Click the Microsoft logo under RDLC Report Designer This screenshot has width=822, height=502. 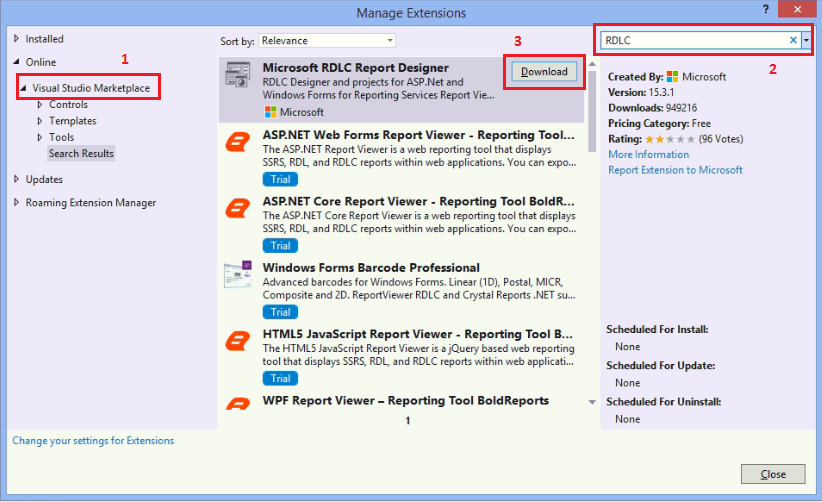click(271, 112)
